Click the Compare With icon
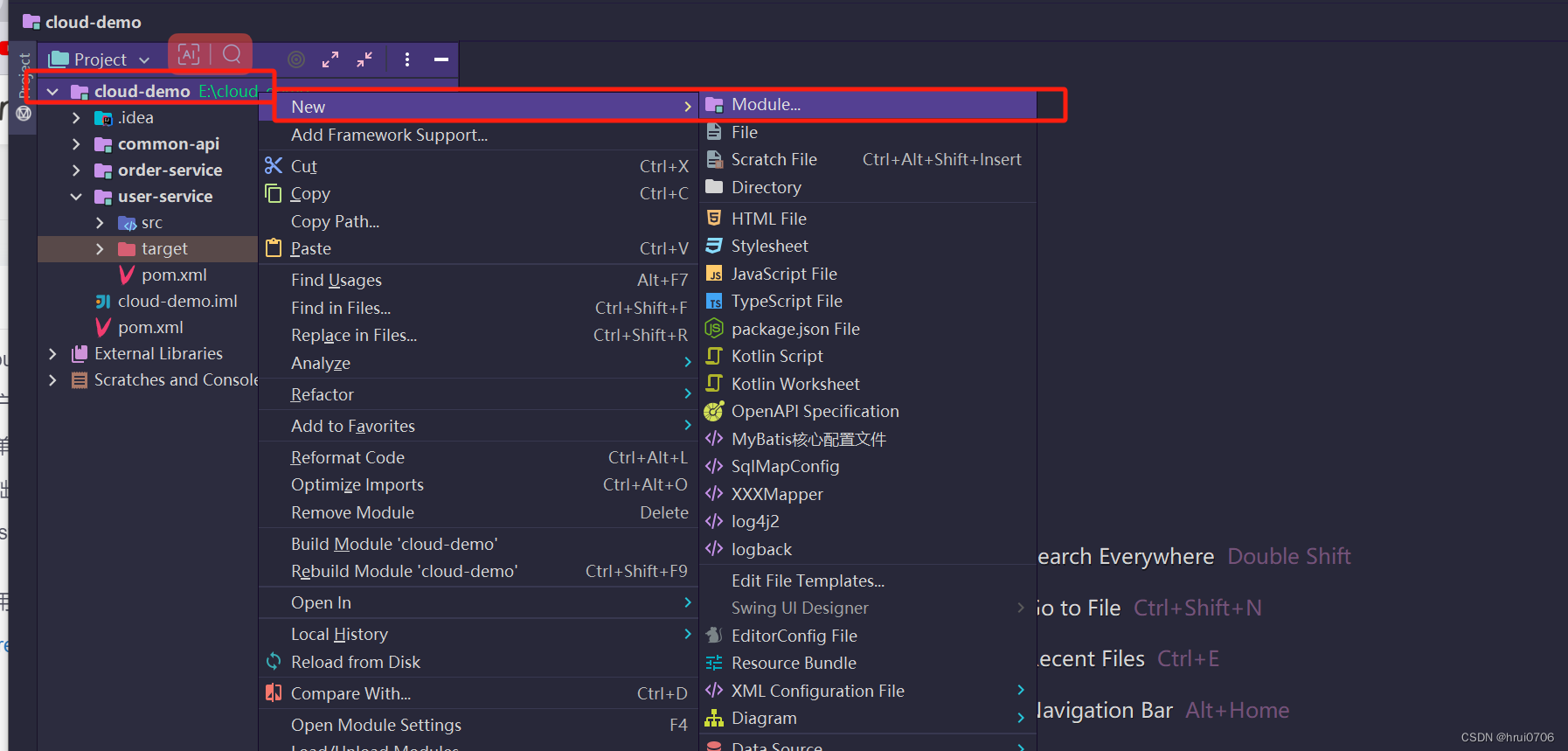Image resolution: width=1568 pixels, height=751 pixels. (274, 692)
